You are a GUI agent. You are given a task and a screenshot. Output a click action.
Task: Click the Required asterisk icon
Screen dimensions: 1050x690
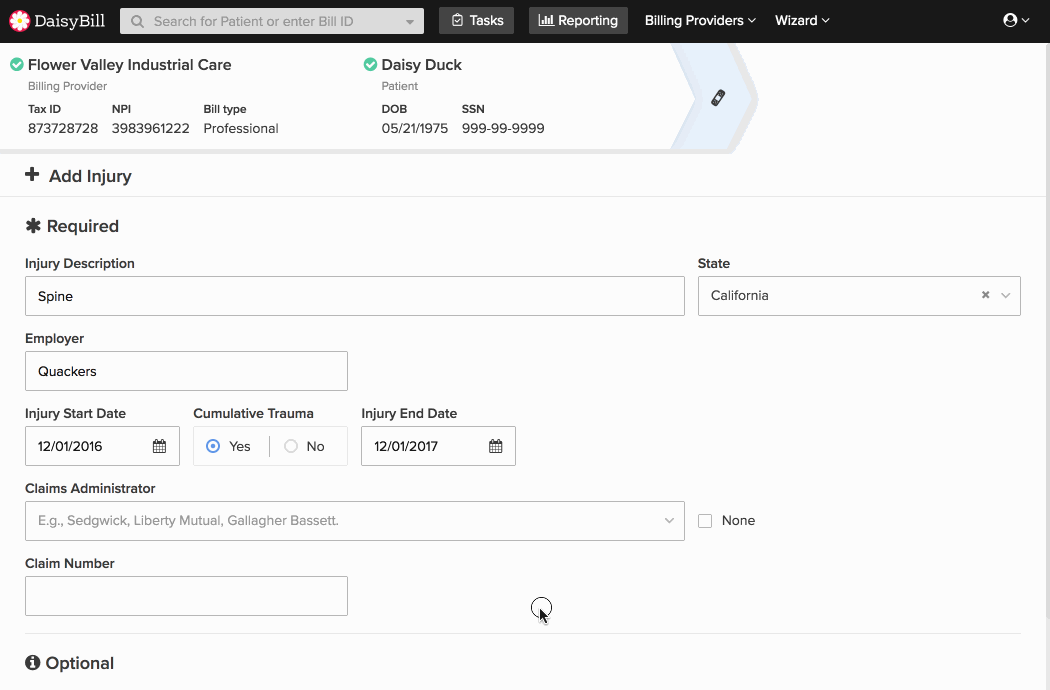tap(33, 226)
